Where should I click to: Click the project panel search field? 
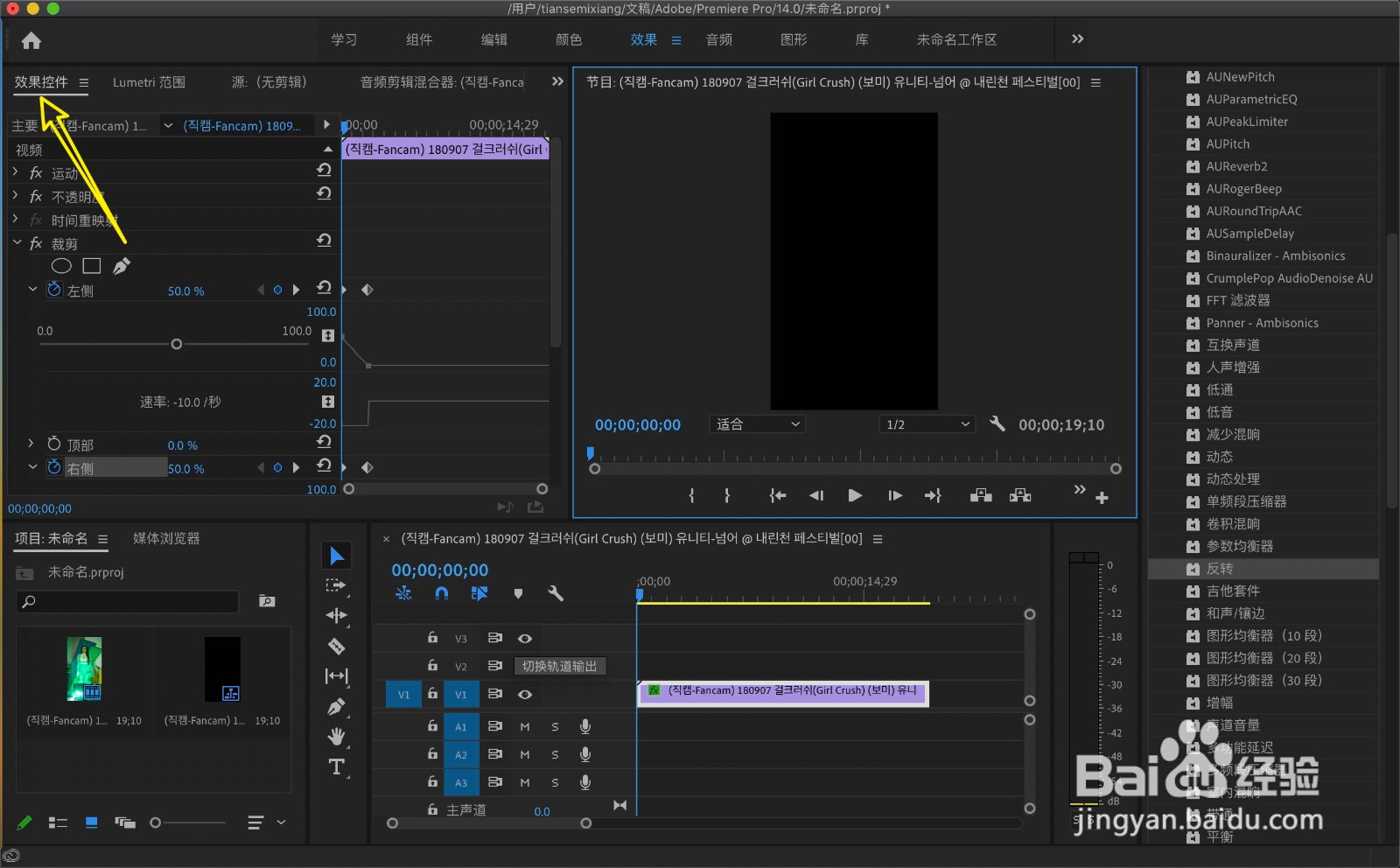pyautogui.click(x=128, y=601)
